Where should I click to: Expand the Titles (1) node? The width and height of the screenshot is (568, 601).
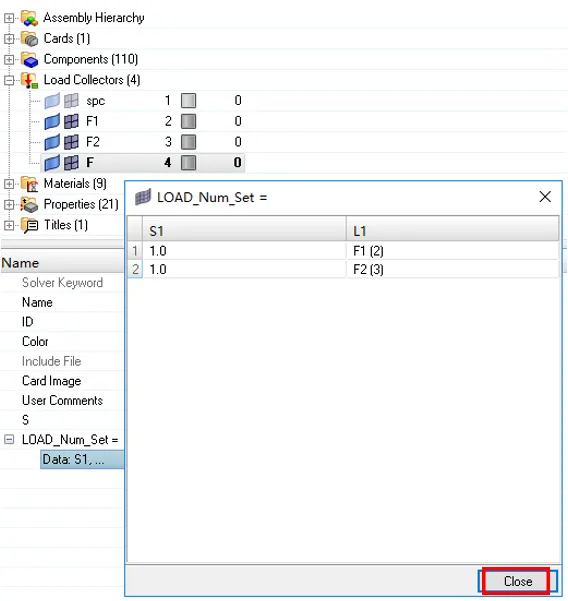pyautogui.click(x=9, y=225)
